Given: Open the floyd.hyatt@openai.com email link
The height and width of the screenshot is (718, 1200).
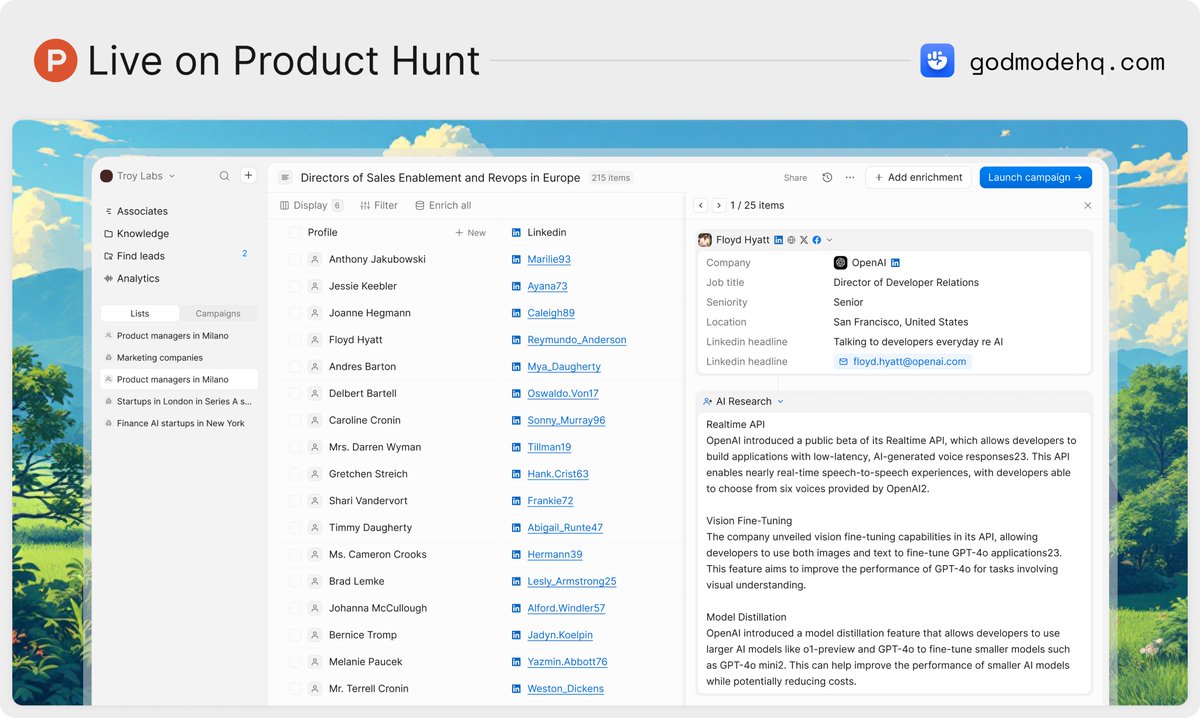Looking at the screenshot, I should coord(902,362).
